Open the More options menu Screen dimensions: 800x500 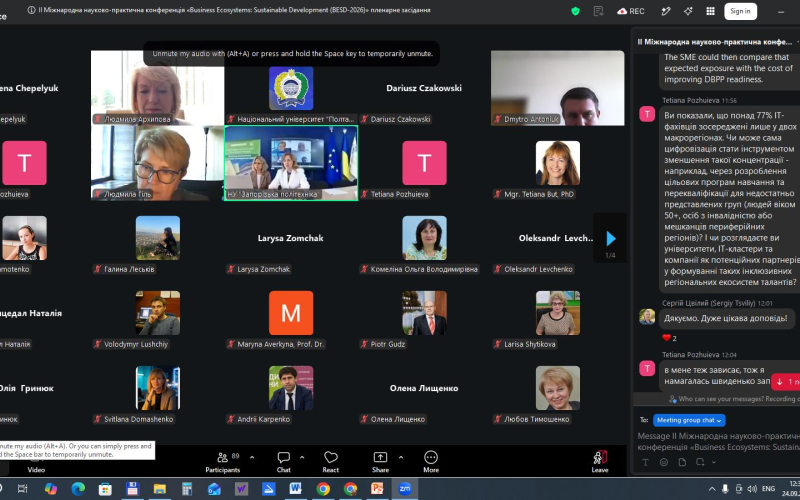click(431, 462)
